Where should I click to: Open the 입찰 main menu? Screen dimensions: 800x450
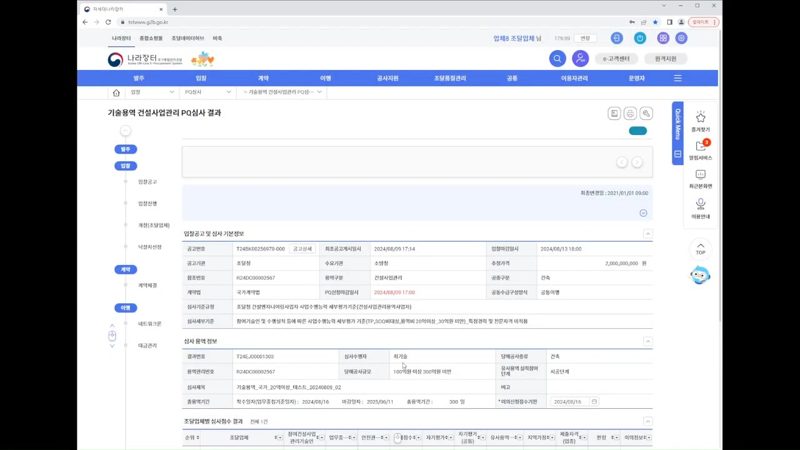click(201, 79)
